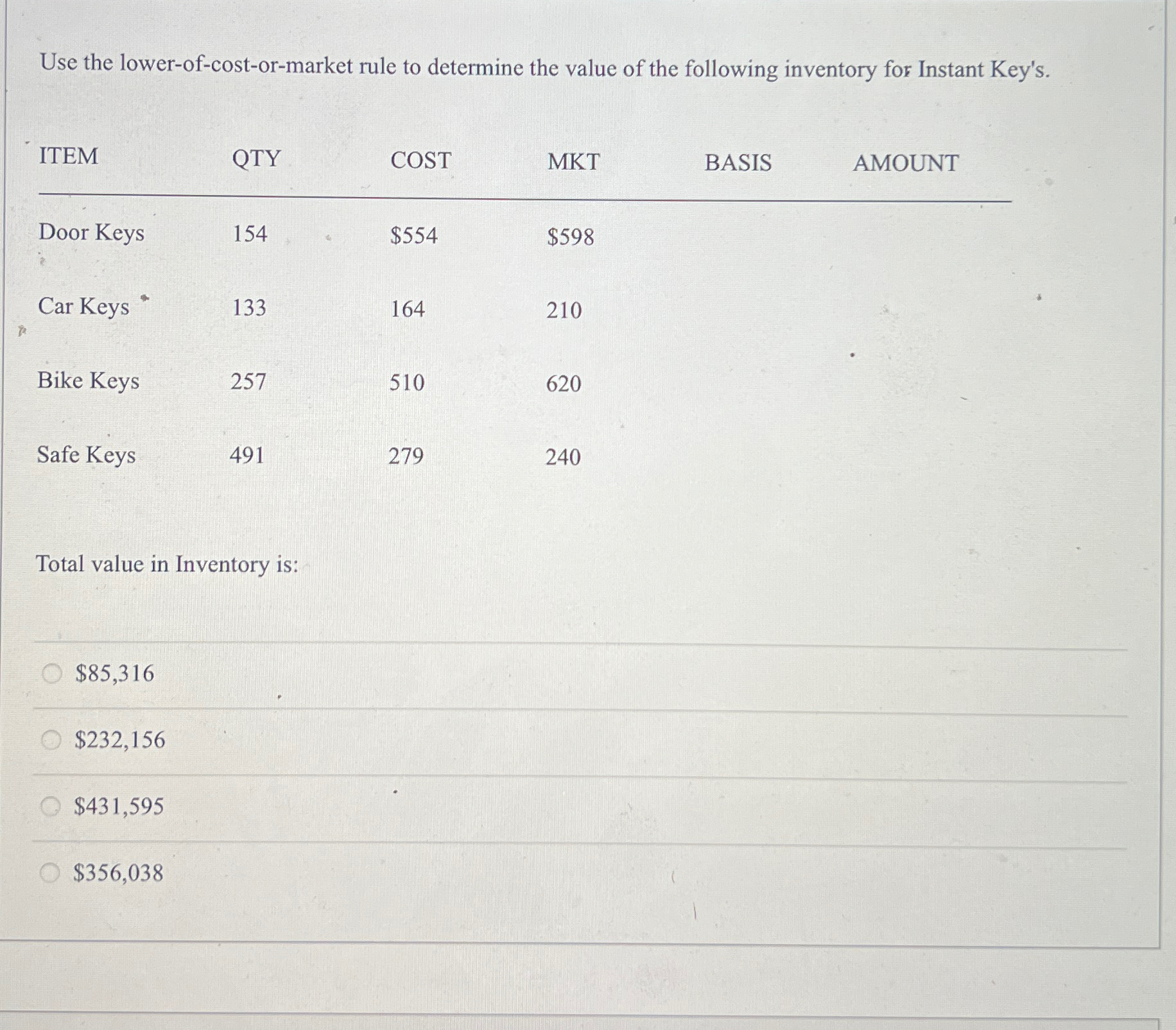Click the $356,038 answer text

118,873
